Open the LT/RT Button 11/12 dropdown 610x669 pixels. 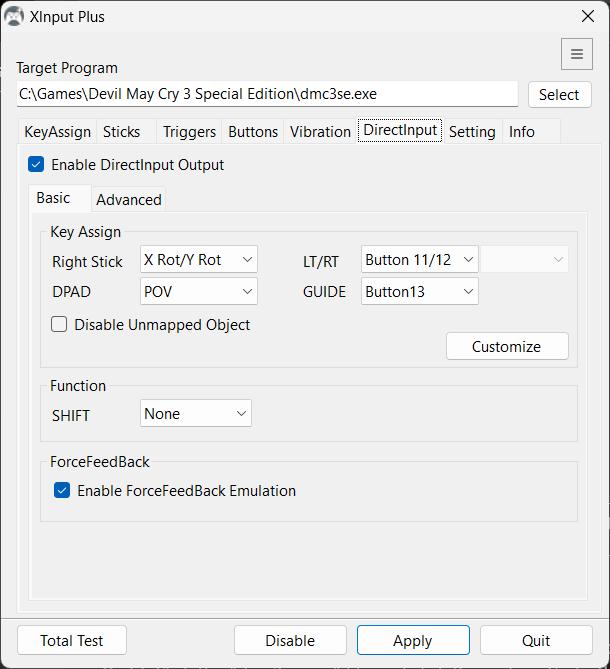coord(419,260)
